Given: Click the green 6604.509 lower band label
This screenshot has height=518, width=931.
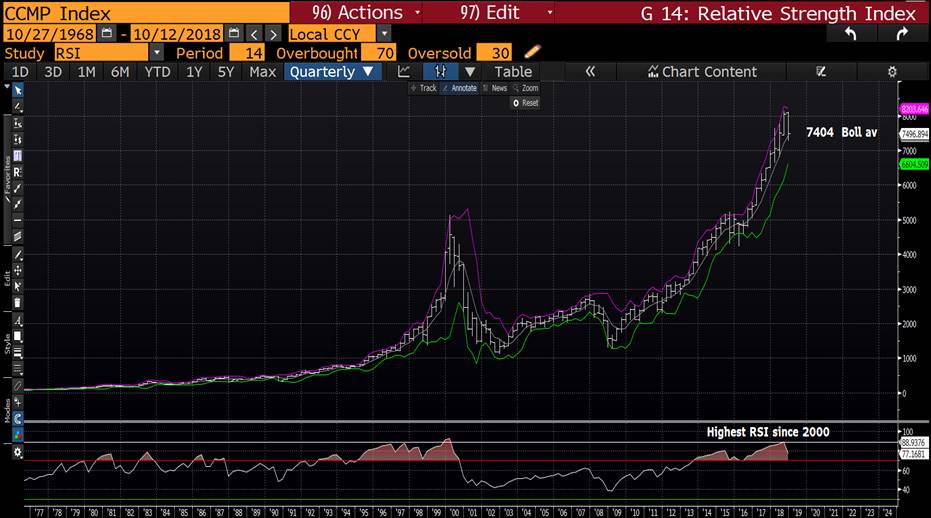Looking at the screenshot, I should pos(914,164).
